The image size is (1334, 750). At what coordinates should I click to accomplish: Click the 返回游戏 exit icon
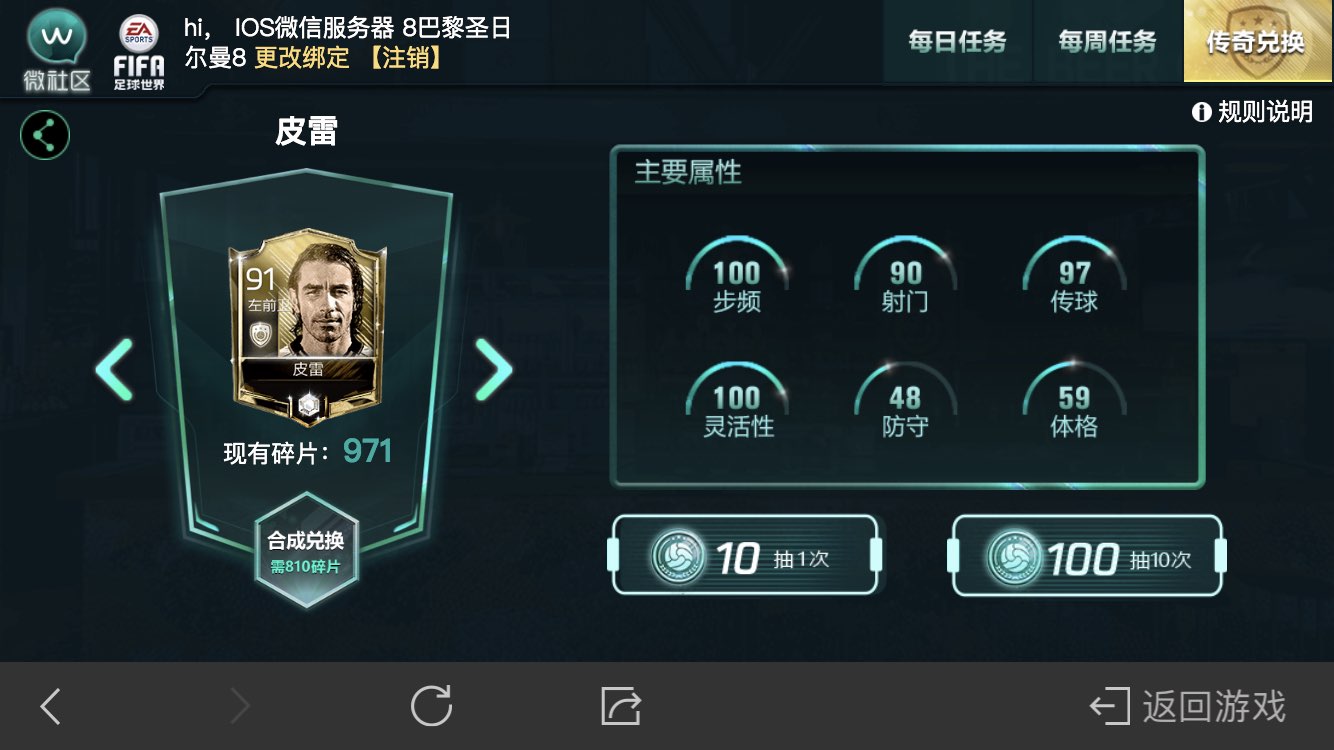click(x=1110, y=707)
